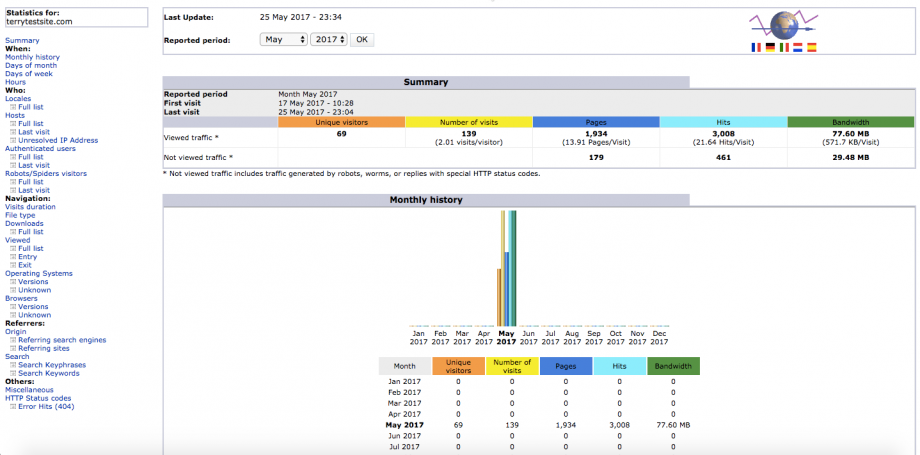Viewport: 920px width, 455px height.
Task: Click the Italian flag language icon
Action: pos(784,48)
